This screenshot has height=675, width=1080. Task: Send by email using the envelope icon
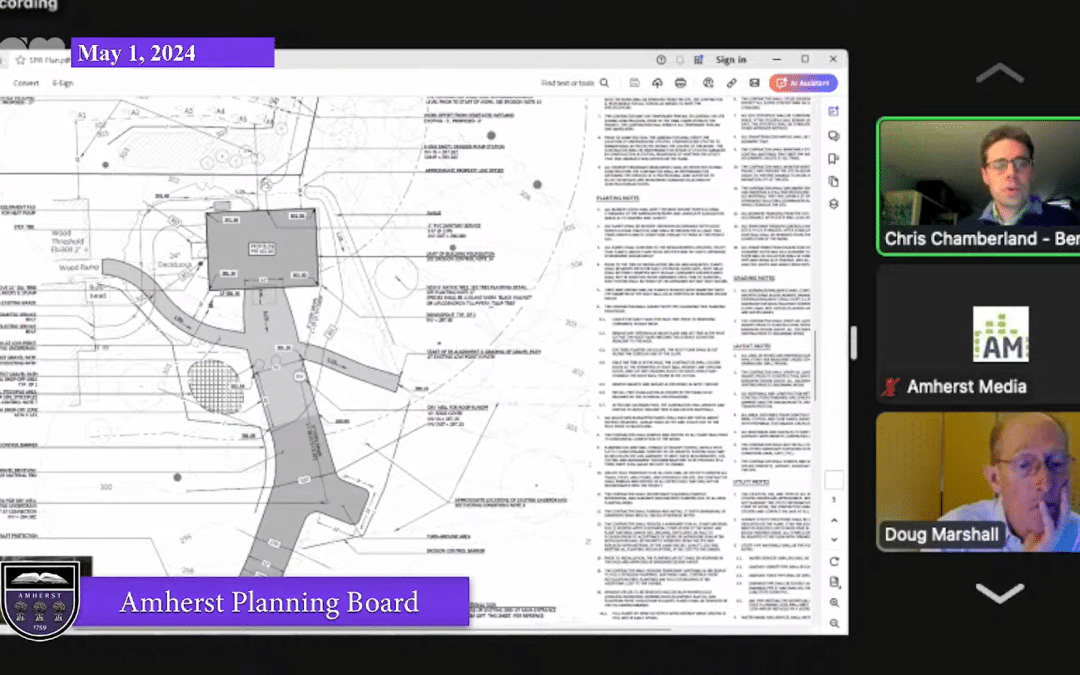[754, 83]
